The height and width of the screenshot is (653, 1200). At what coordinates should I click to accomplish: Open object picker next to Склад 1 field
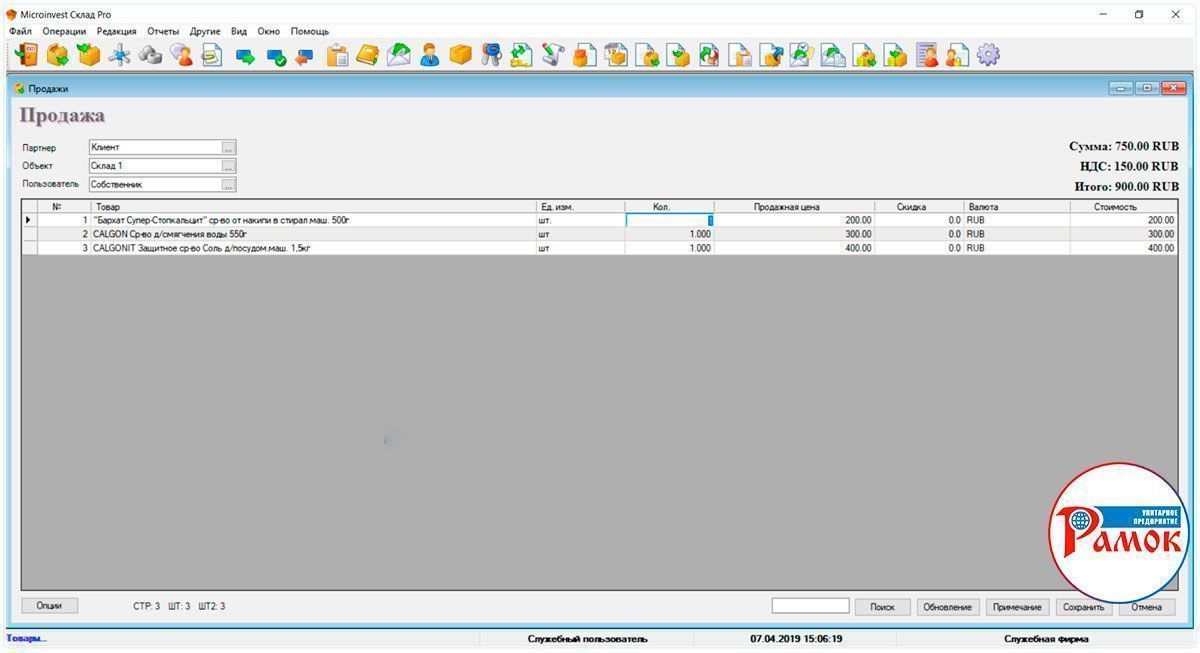(229, 166)
